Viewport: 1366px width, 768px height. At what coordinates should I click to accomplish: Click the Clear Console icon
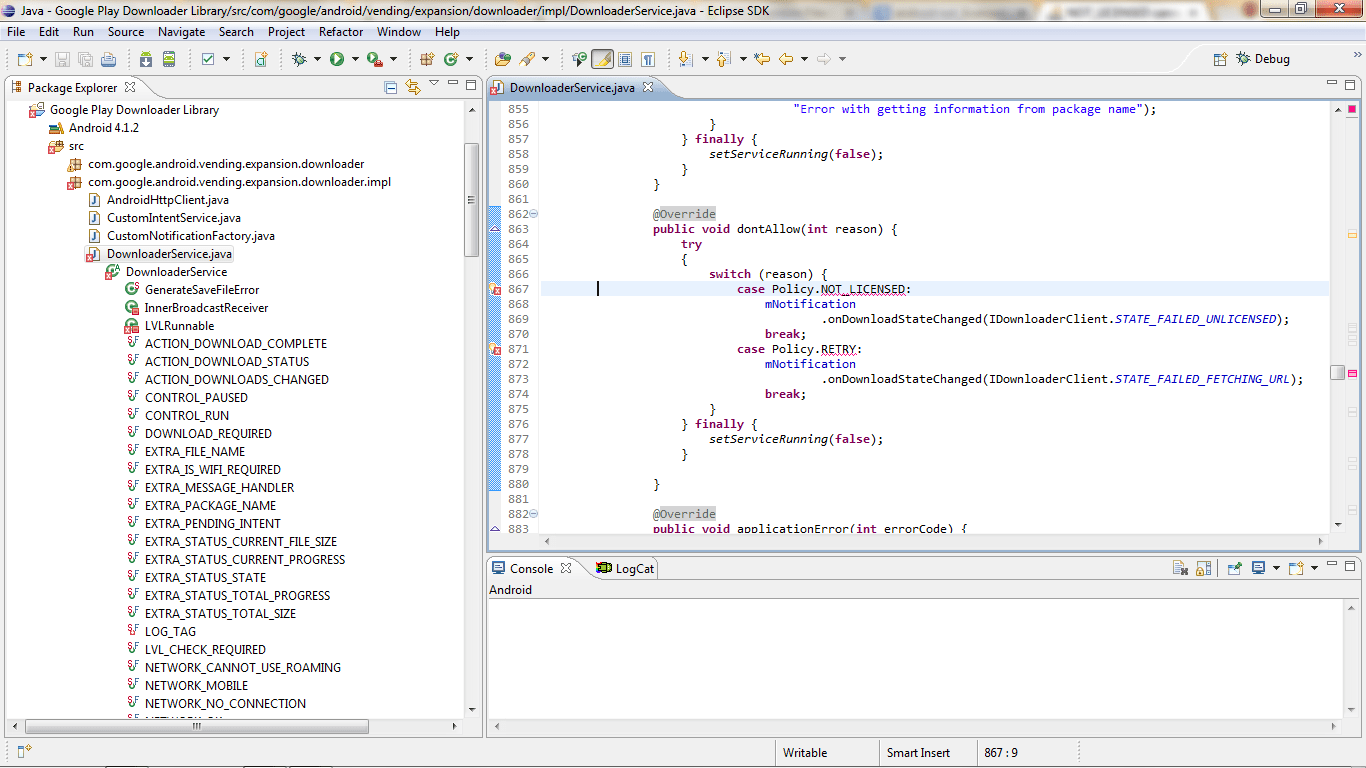pyautogui.click(x=1181, y=568)
